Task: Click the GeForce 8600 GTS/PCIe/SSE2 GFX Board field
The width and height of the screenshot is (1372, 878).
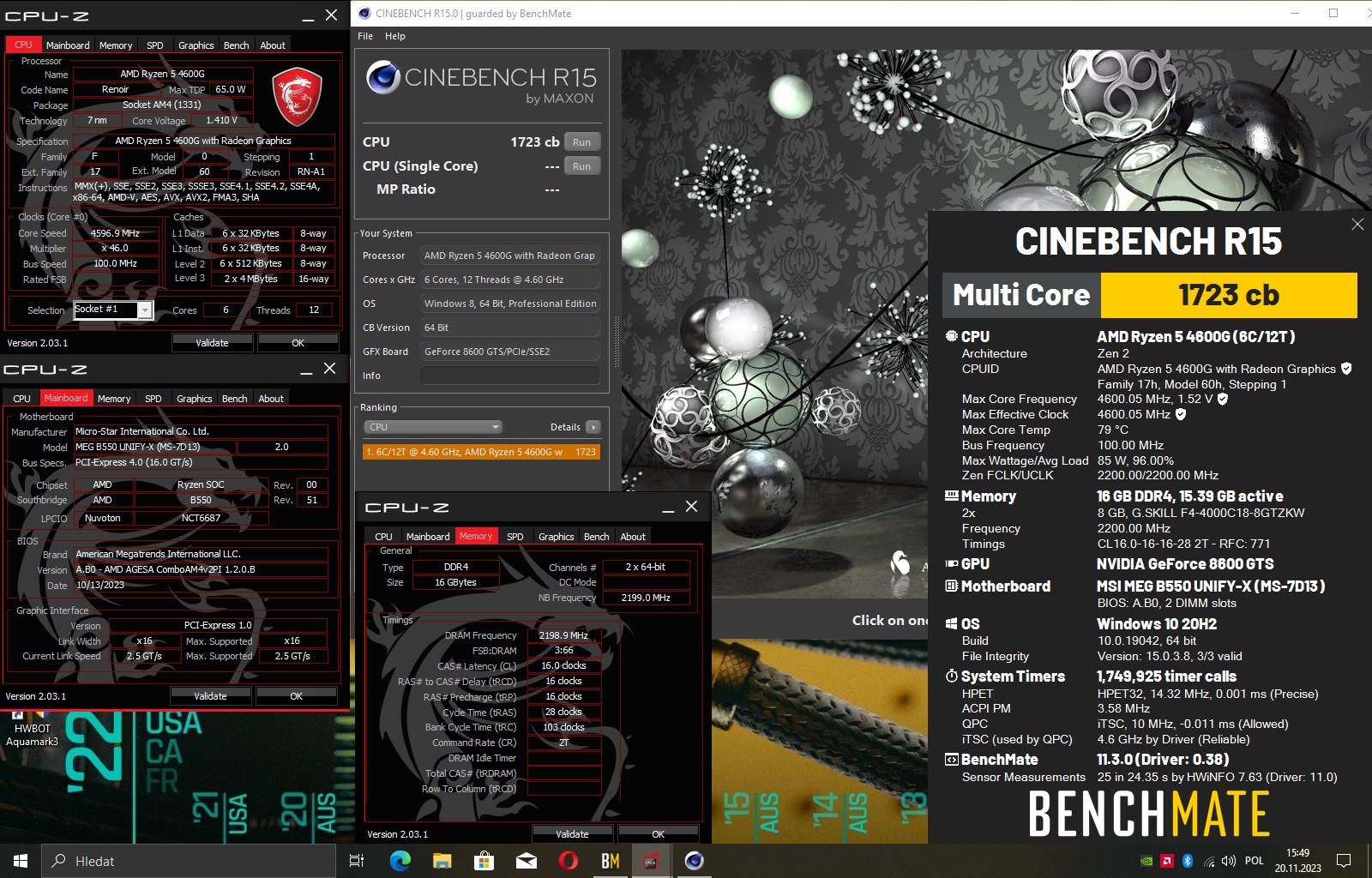Action: click(x=509, y=352)
